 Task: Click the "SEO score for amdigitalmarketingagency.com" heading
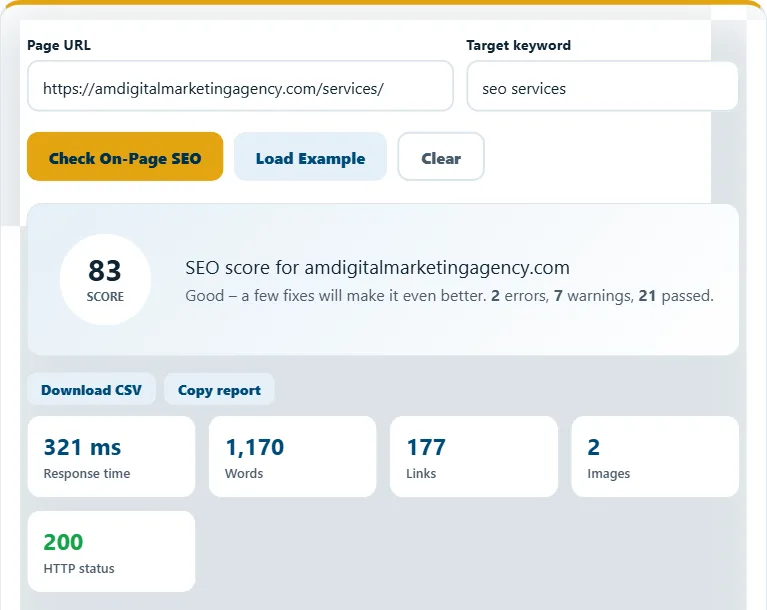(x=377, y=268)
